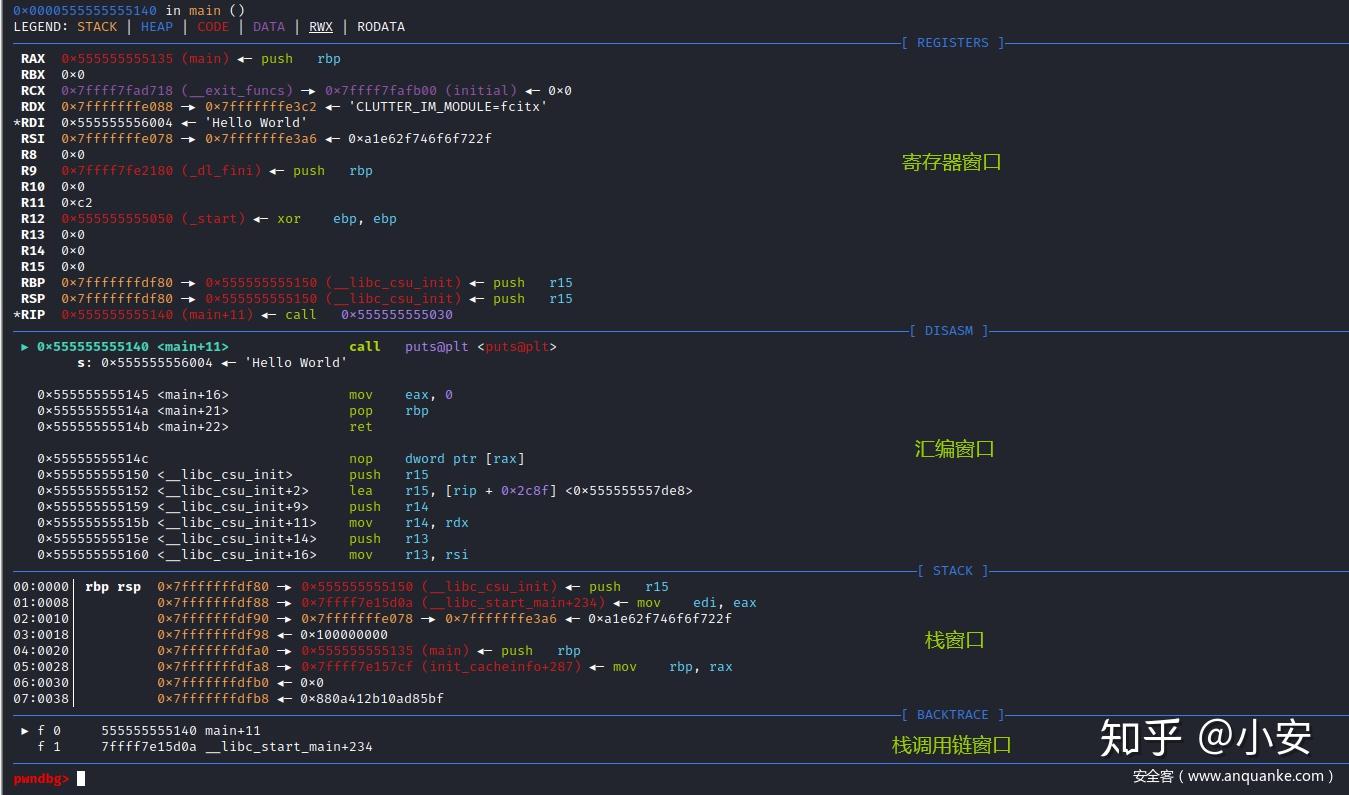Select the R9 register name
1349x795 pixels.
pos(29,170)
